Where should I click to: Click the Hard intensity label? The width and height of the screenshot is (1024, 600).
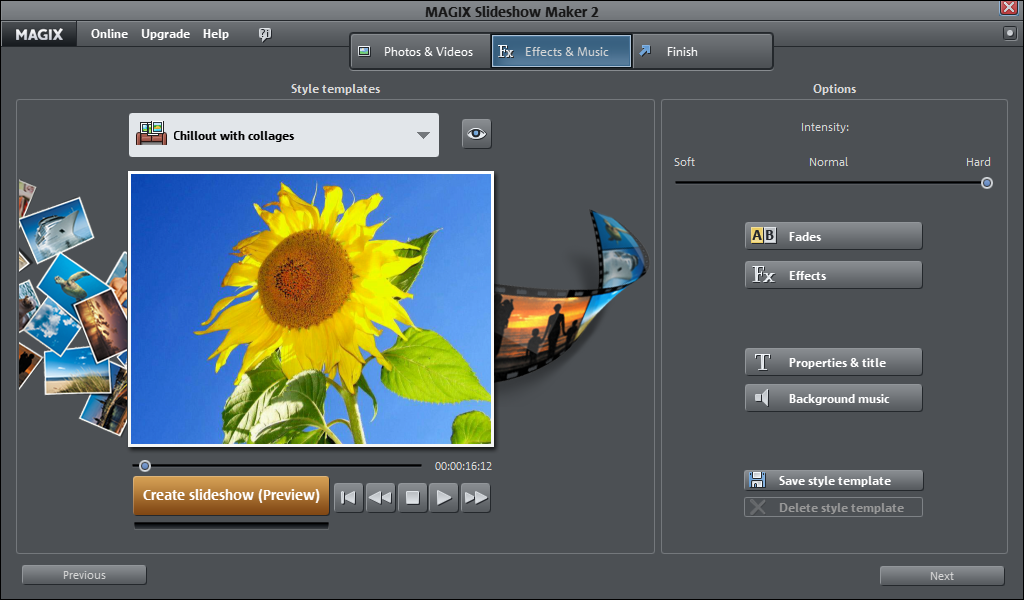tap(978, 162)
